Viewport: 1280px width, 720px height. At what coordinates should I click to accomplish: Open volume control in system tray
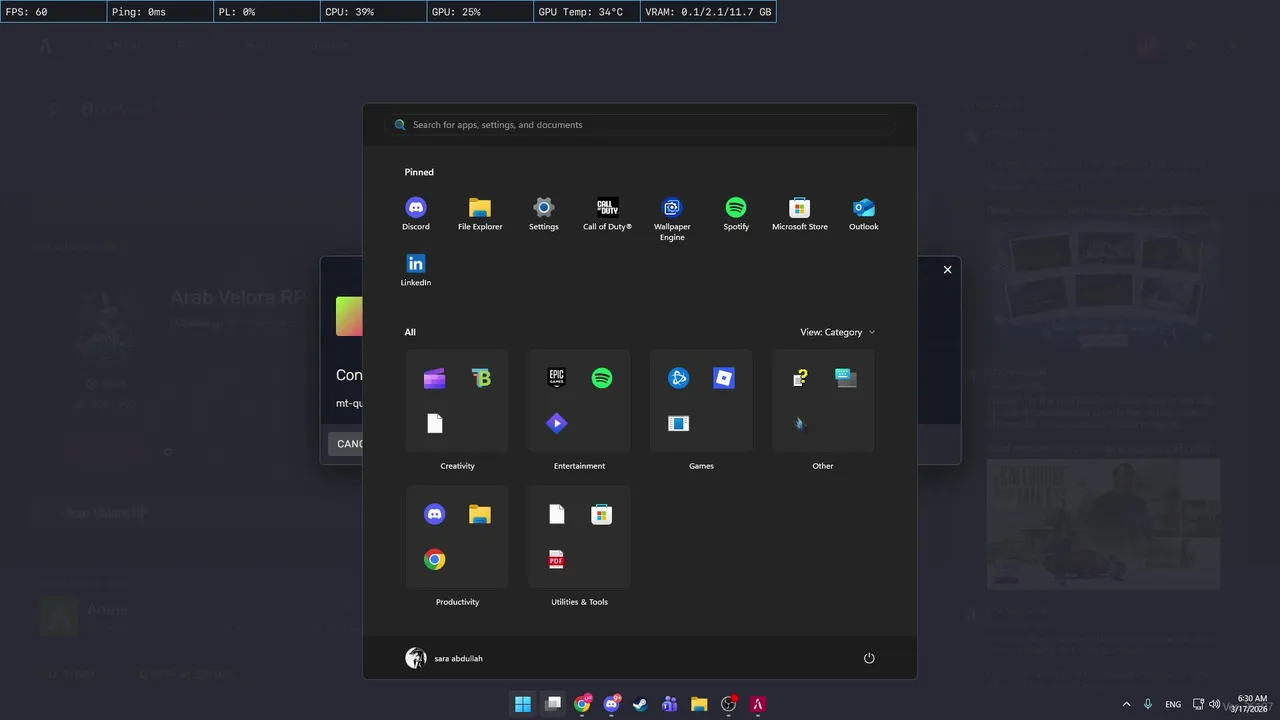click(1214, 704)
